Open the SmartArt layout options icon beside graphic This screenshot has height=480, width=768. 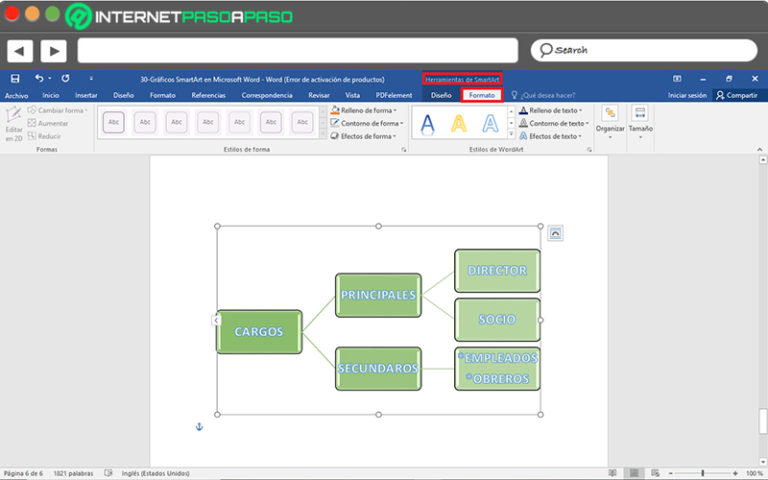(555, 233)
